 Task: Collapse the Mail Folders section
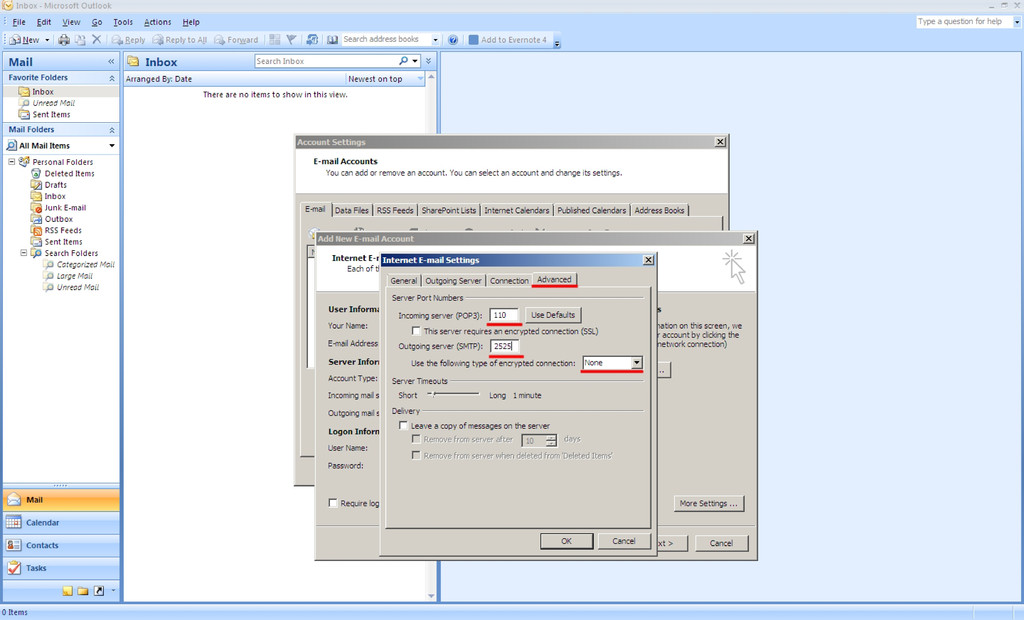tap(112, 130)
